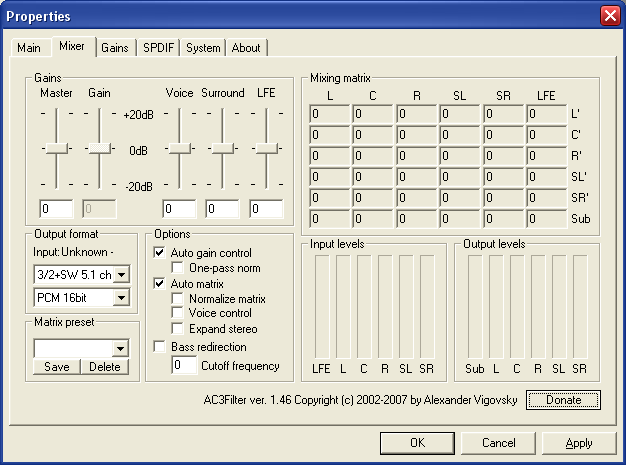Close the Properties window
The width and height of the screenshot is (626, 465).
[609, 16]
